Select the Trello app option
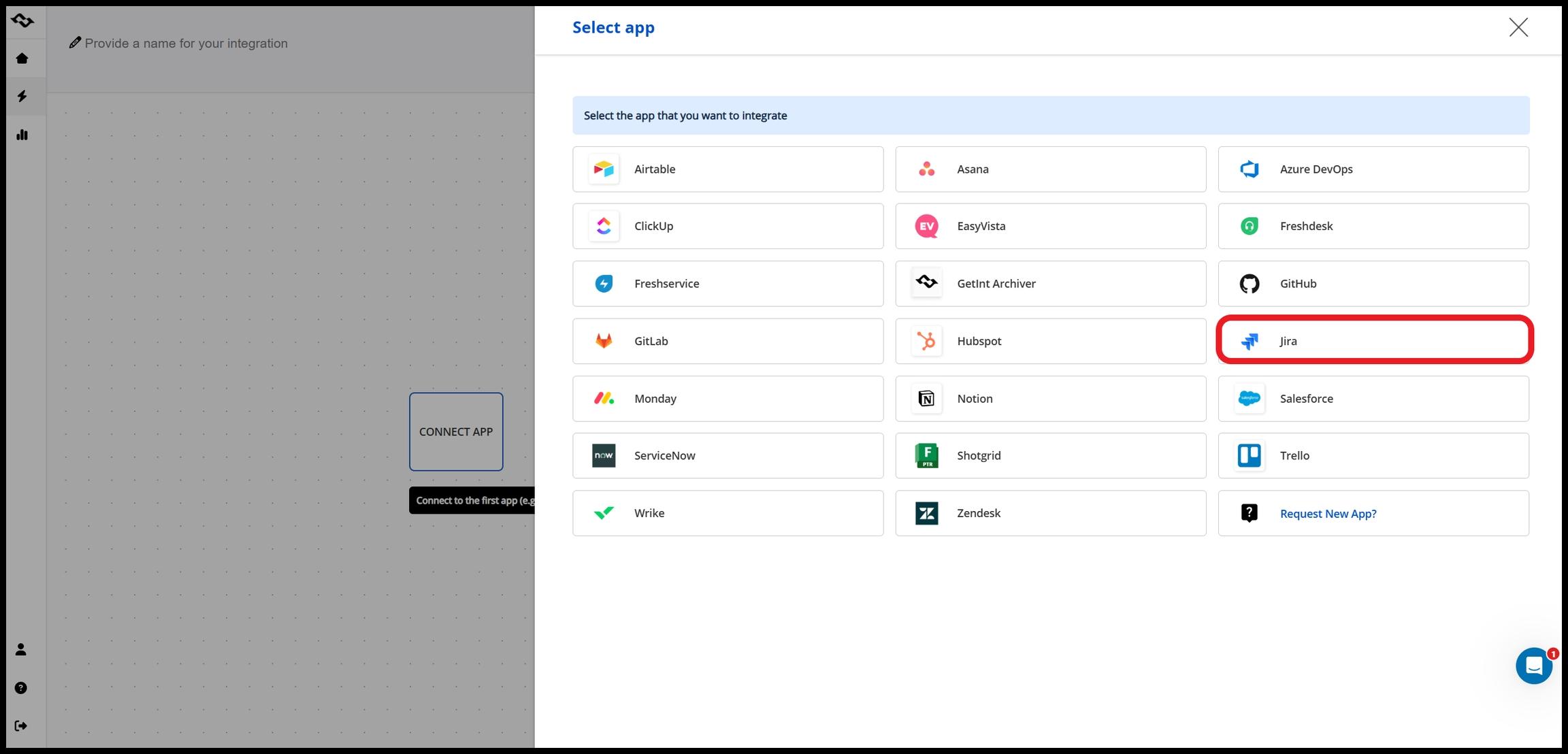This screenshot has width=1568, height=754. coord(1373,456)
